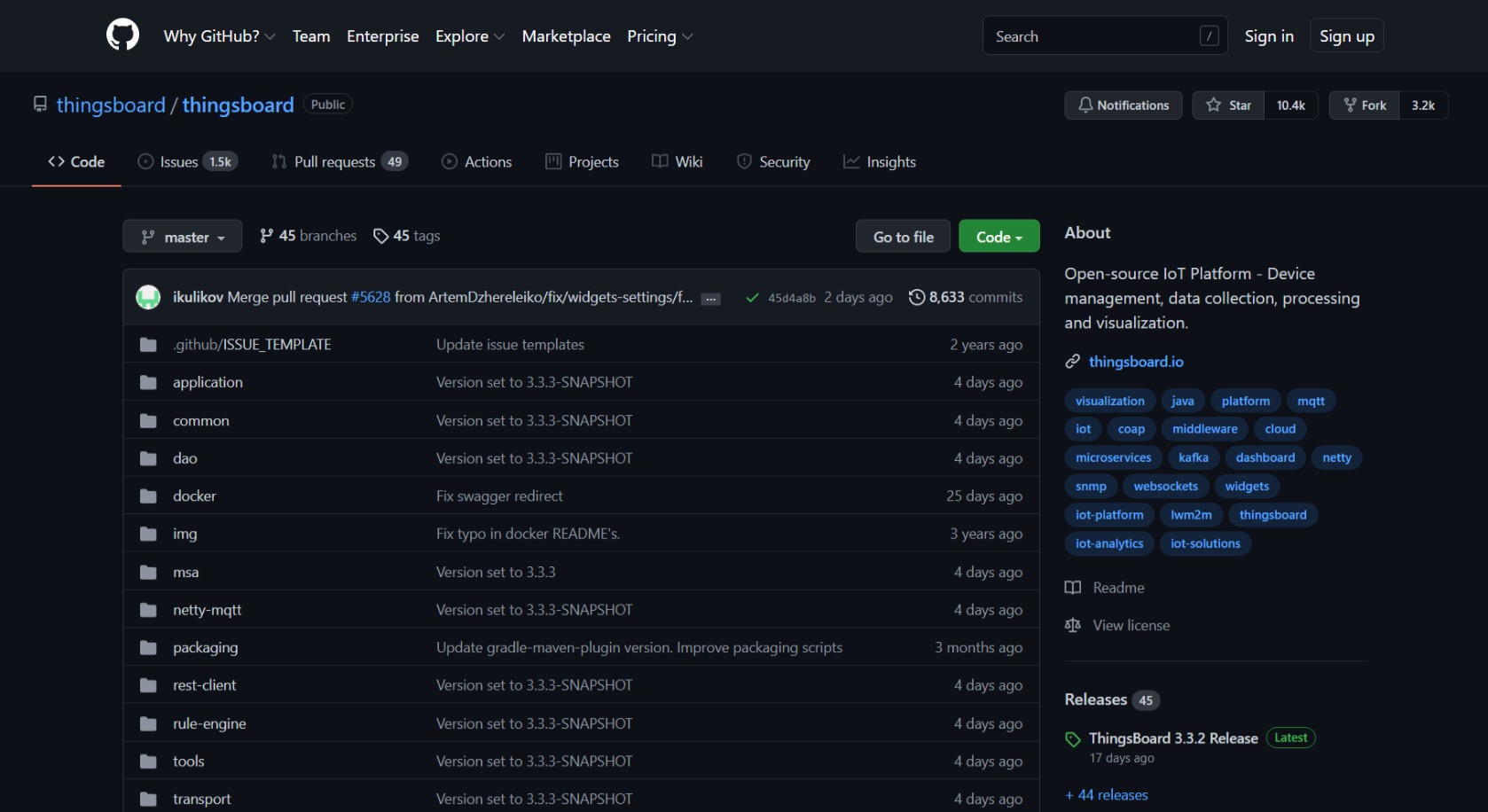Click the branch icon beside 45 branches

tap(266, 236)
